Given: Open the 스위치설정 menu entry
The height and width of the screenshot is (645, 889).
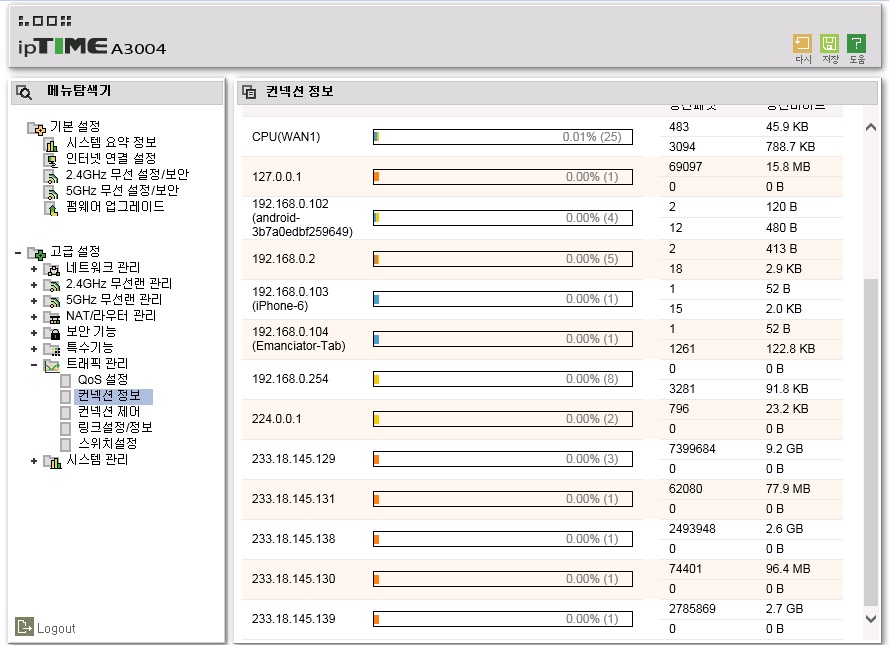Looking at the screenshot, I should pyautogui.click(x=107, y=443).
